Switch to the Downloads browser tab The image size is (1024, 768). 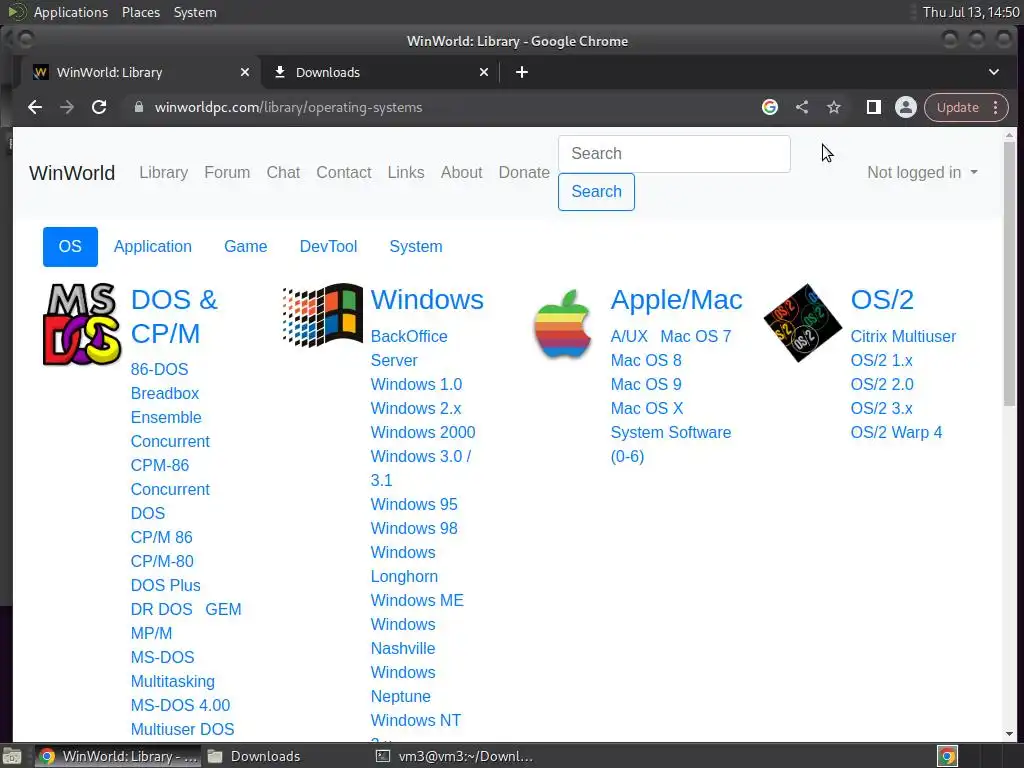381,72
